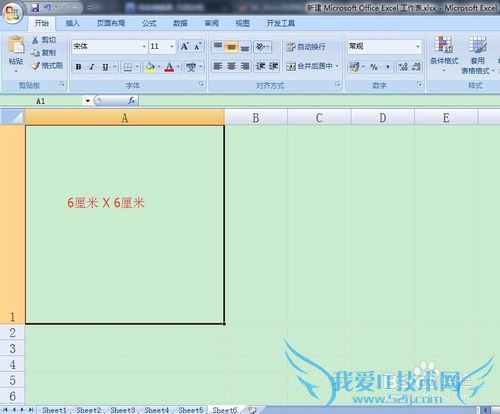This screenshot has height=414, width=500.
Task: Switch to the 数据 (Data) tab
Action: pyautogui.click(x=180, y=23)
